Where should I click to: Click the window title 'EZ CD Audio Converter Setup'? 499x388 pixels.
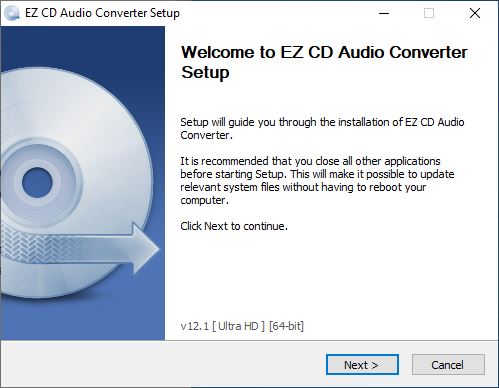click(102, 13)
